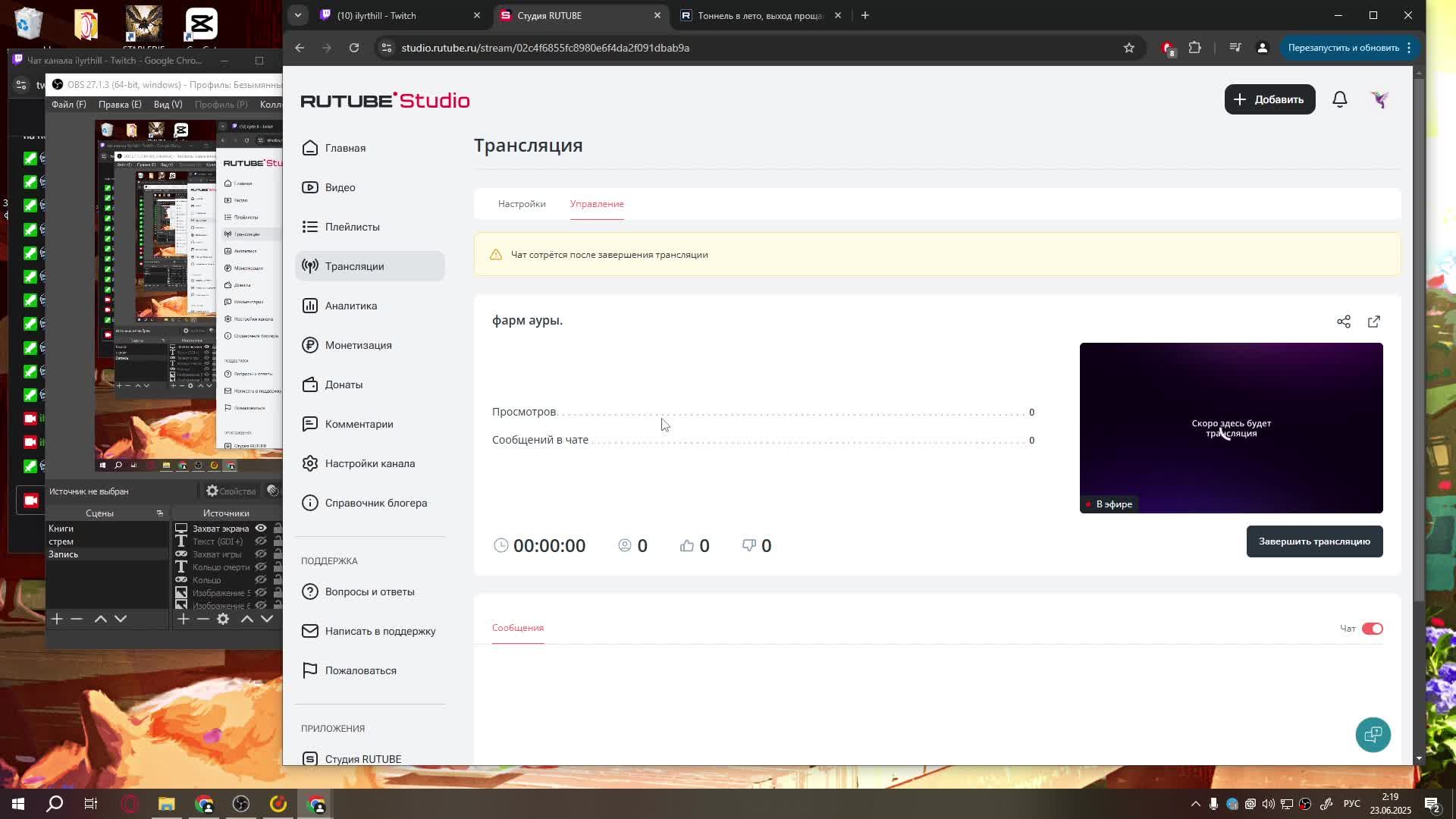
Task: Click the Добавить button
Action: 1269,99
